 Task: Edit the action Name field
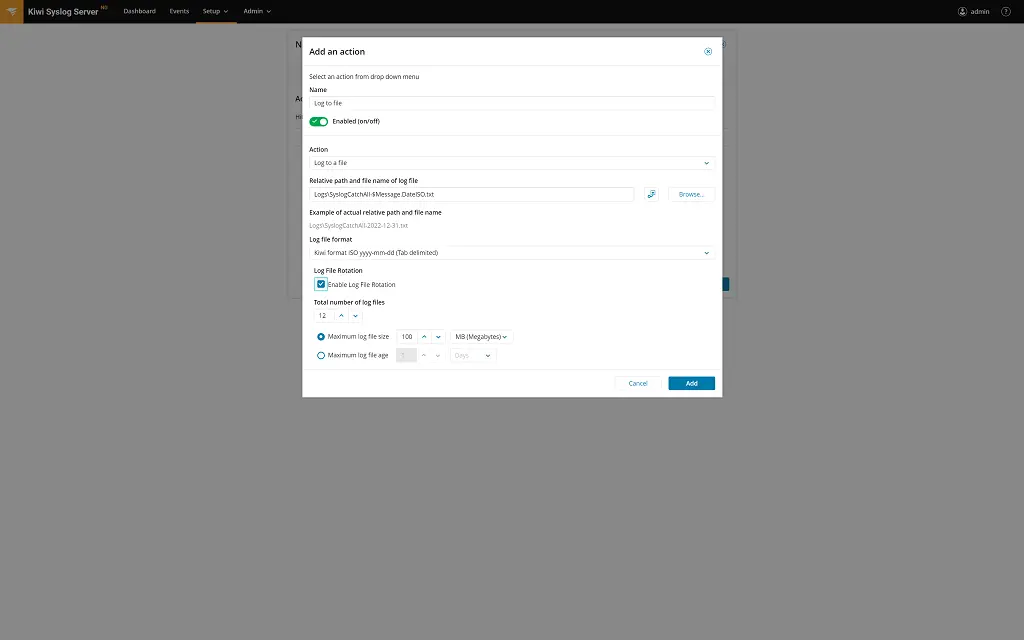(x=512, y=103)
